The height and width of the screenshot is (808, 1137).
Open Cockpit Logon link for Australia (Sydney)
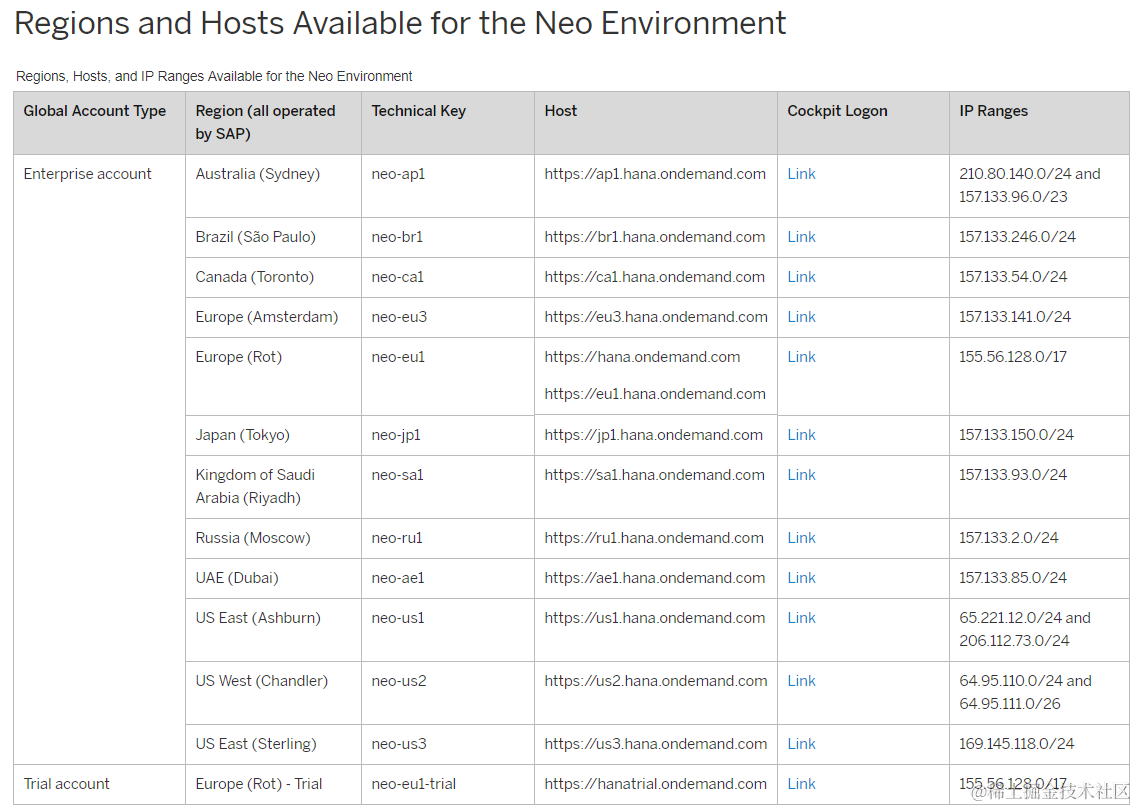801,174
